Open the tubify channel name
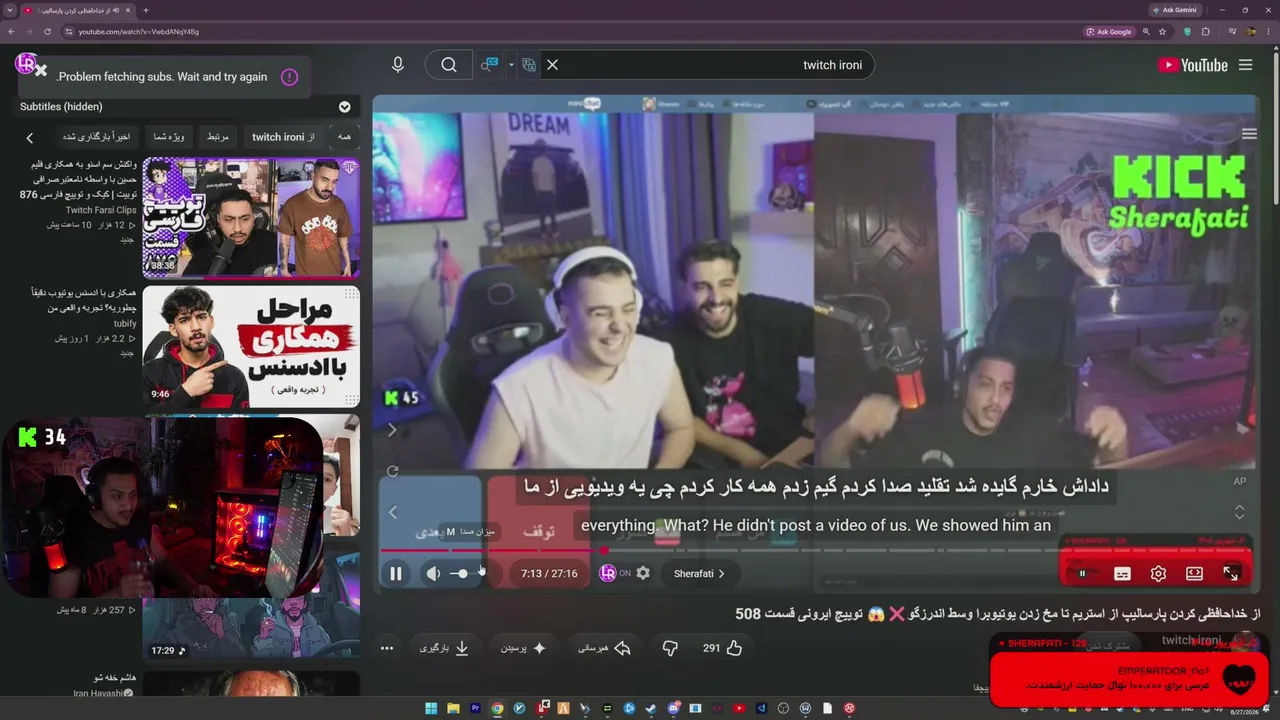This screenshot has width=1280, height=720. click(x=125, y=324)
